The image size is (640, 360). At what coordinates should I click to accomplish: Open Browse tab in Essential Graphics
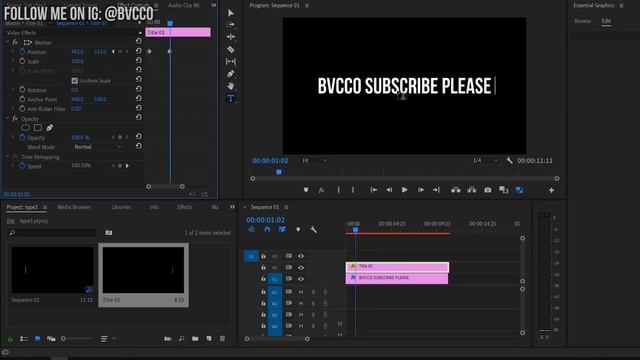click(x=582, y=21)
